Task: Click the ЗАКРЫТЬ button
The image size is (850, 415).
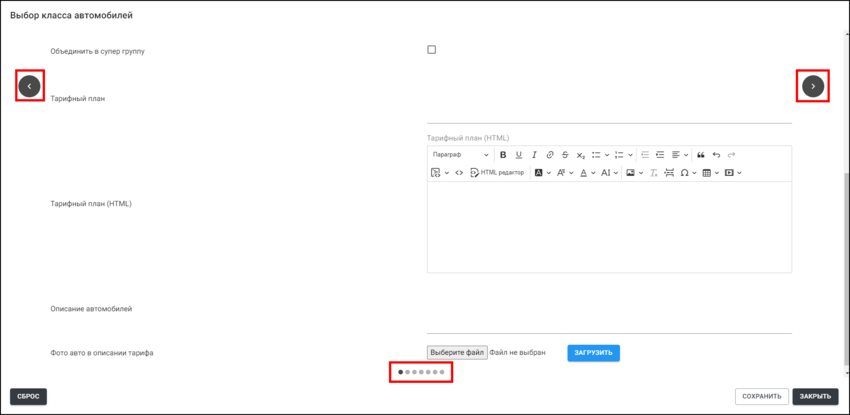Action: pyautogui.click(x=815, y=397)
